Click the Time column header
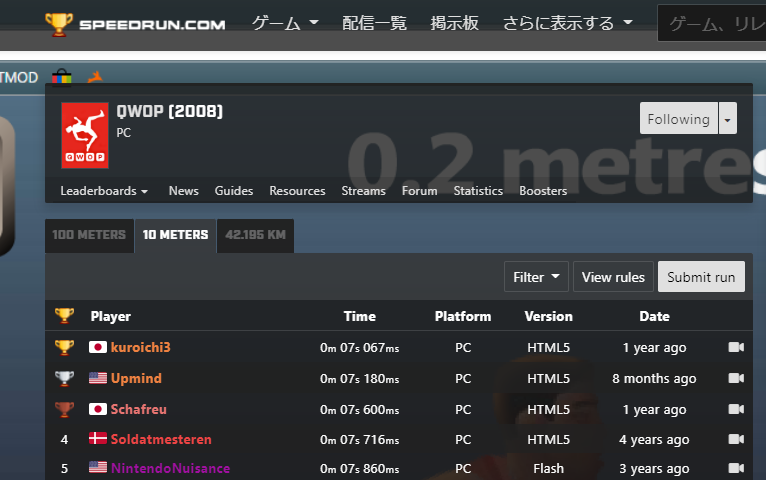This screenshot has height=480, width=766. click(x=360, y=316)
